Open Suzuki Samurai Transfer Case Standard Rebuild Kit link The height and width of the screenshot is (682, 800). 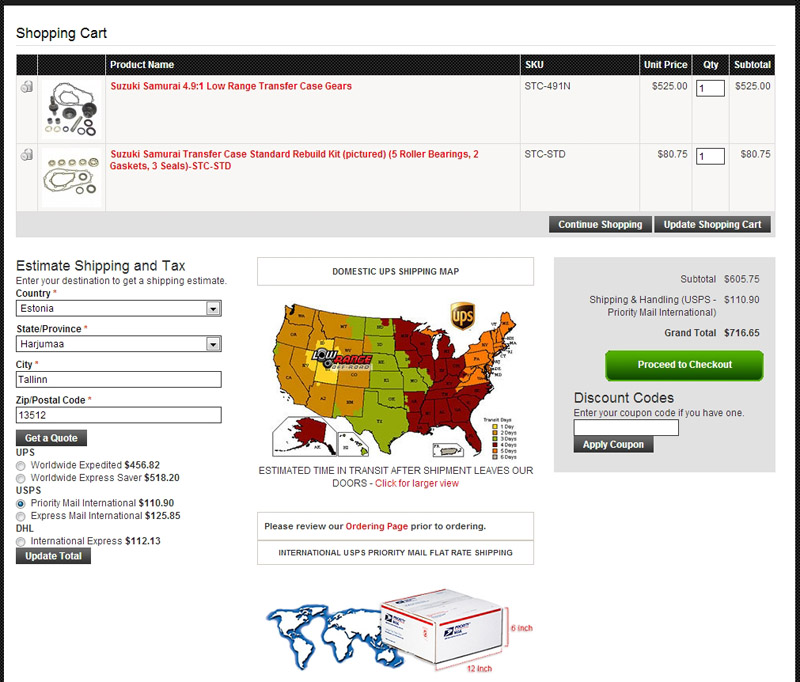tap(294, 160)
